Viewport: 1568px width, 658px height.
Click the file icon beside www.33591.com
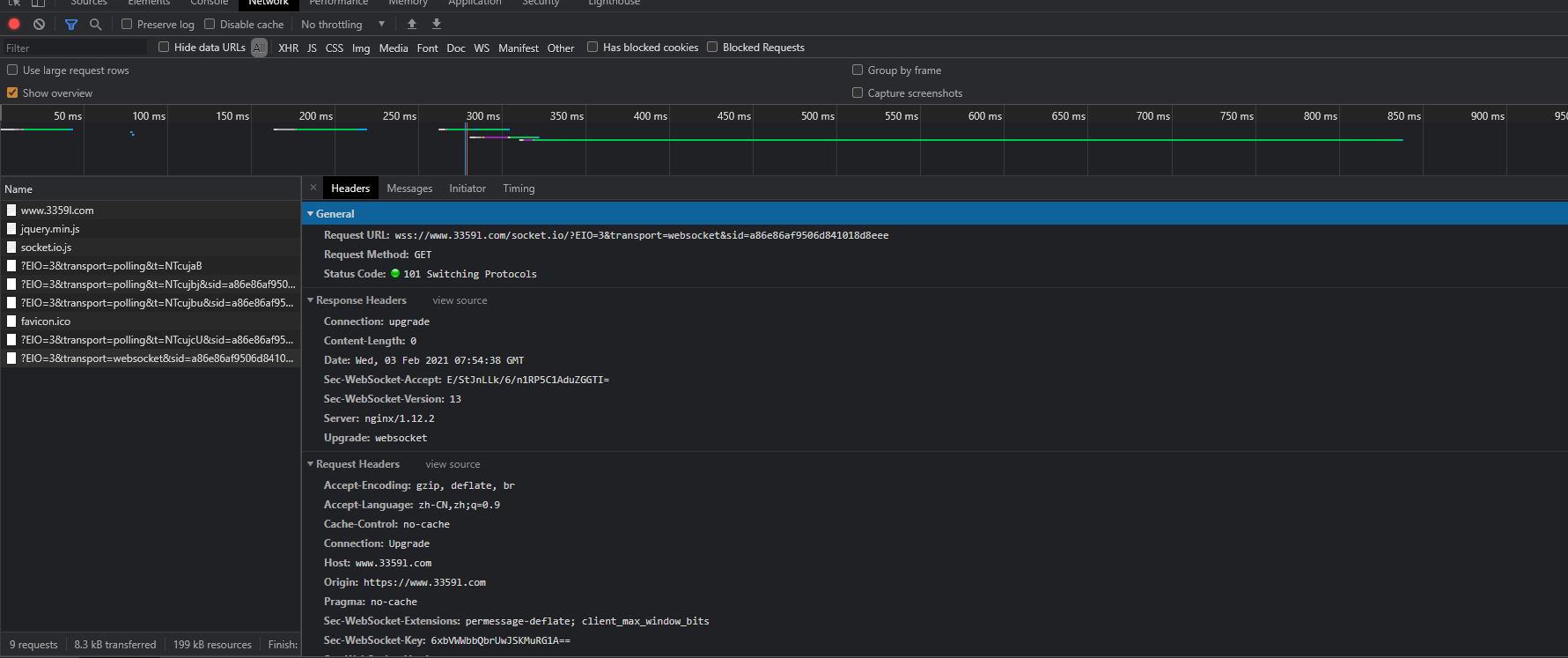pos(11,211)
